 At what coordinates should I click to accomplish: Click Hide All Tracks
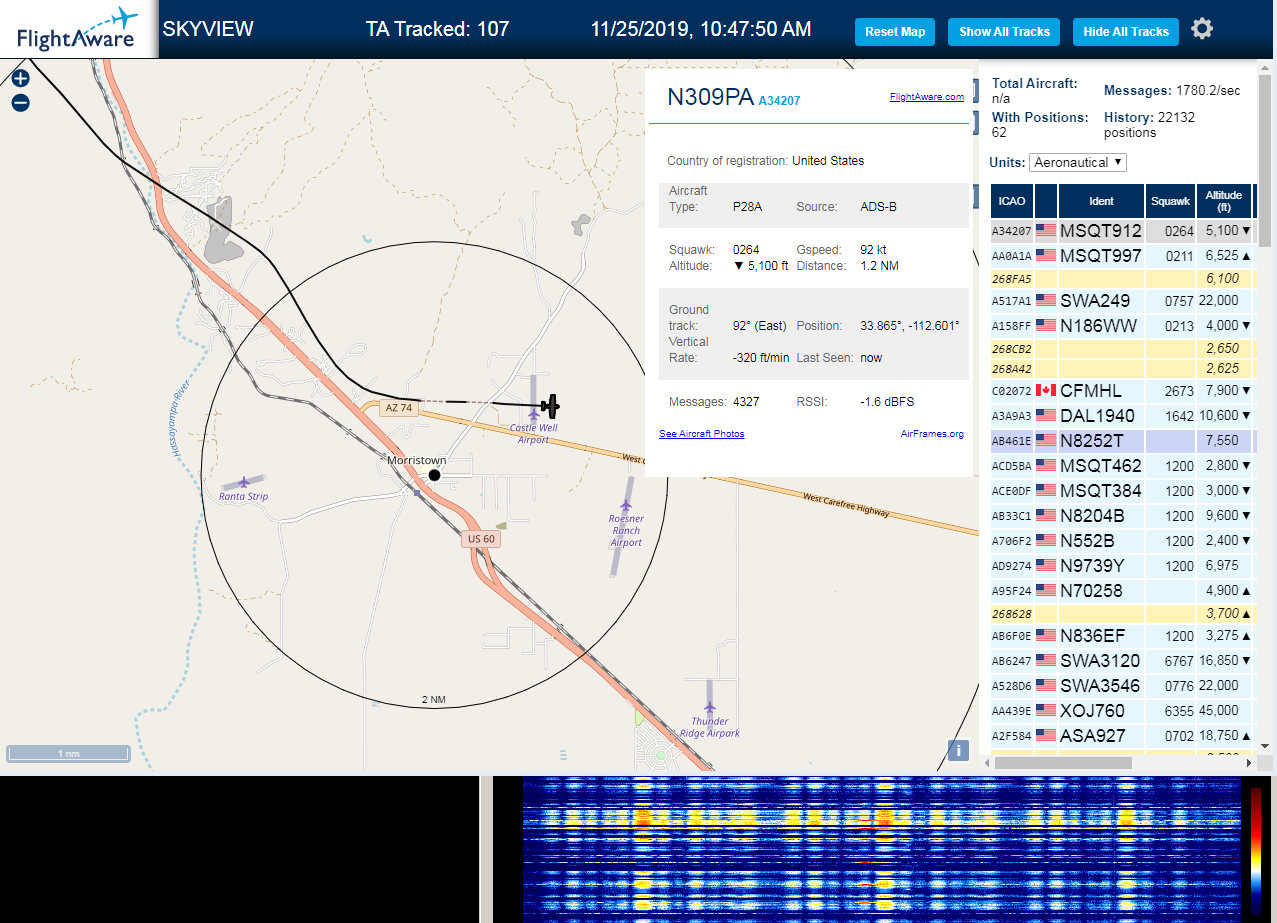click(1126, 31)
